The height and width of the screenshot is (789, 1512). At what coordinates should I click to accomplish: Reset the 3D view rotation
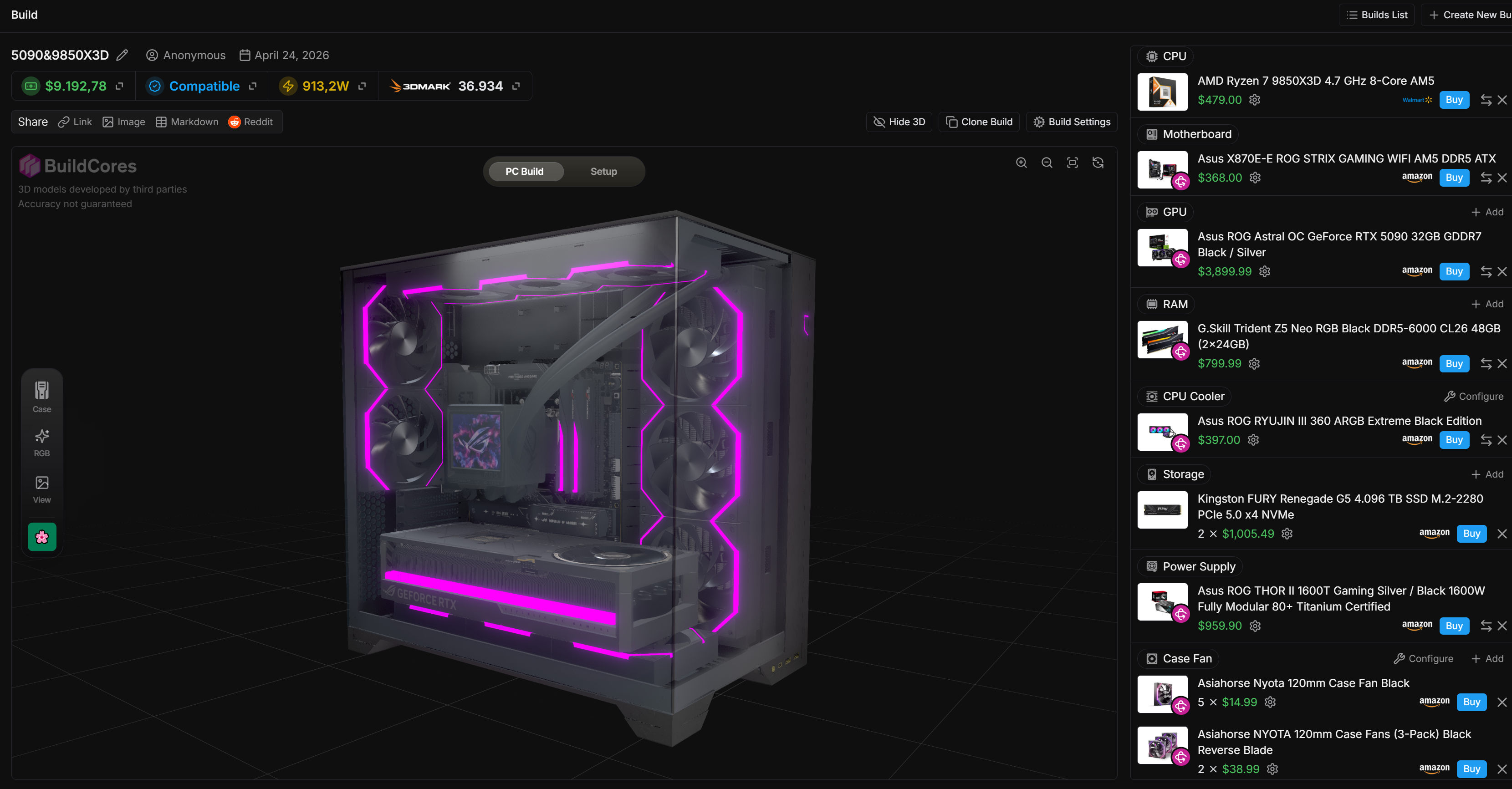click(1098, 163)
